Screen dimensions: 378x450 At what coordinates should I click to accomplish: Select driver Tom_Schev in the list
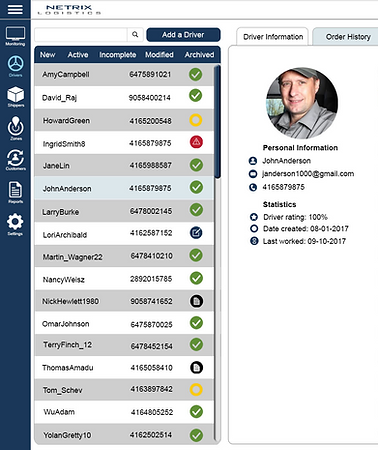tap(124, 390)
